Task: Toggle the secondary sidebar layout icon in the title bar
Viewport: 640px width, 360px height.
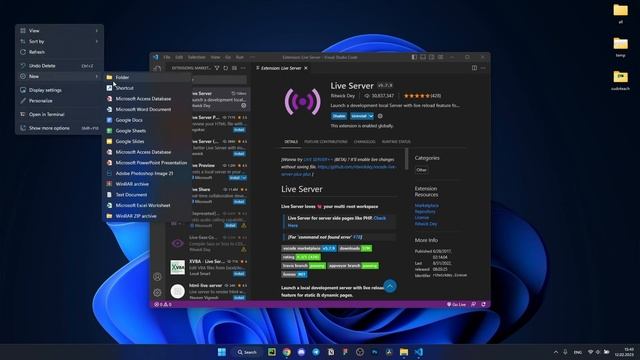Action: point(432,57)
